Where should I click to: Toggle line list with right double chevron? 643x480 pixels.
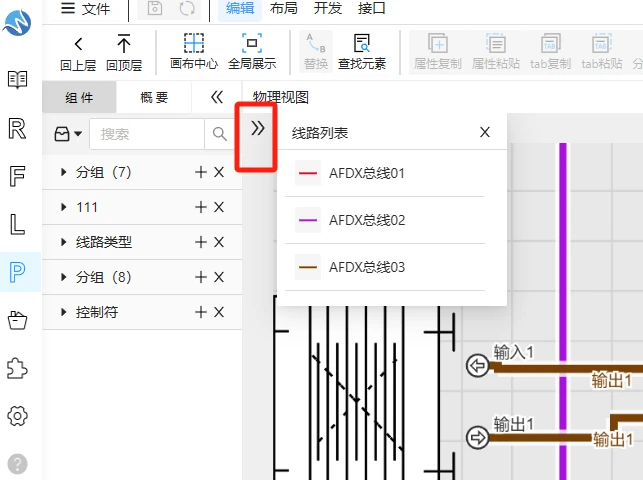[258, 128]
